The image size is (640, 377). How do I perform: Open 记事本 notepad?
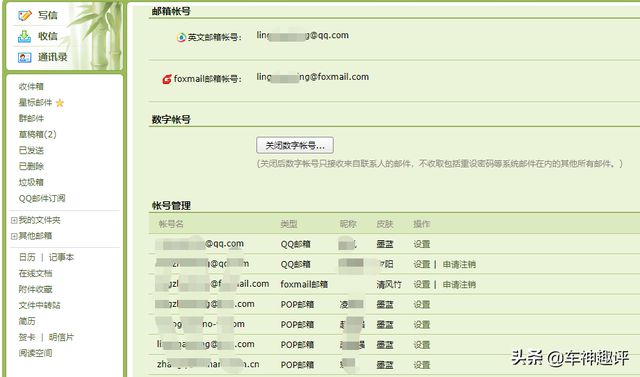(x=61, y=257)
